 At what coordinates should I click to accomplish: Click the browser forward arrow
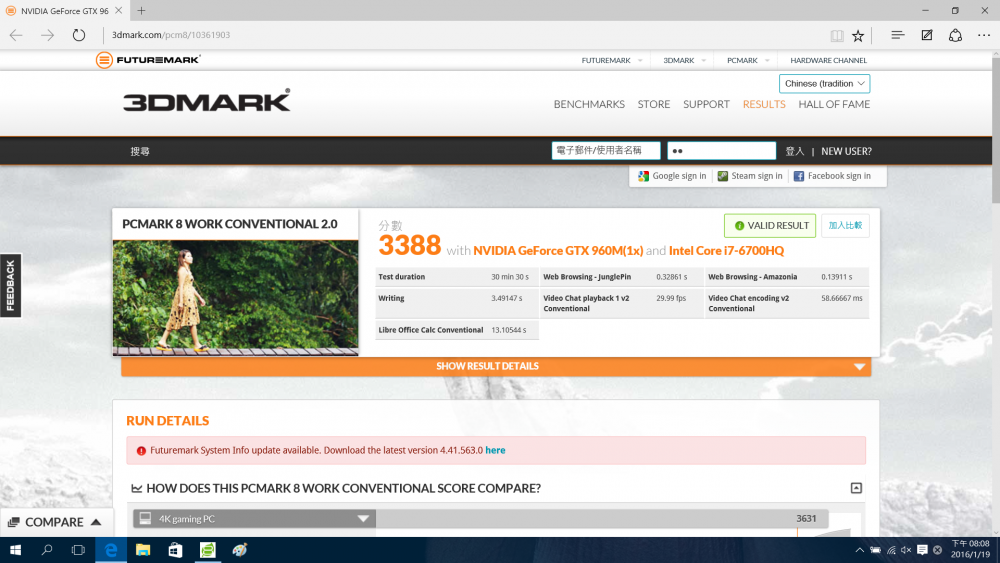pos(47,35)
